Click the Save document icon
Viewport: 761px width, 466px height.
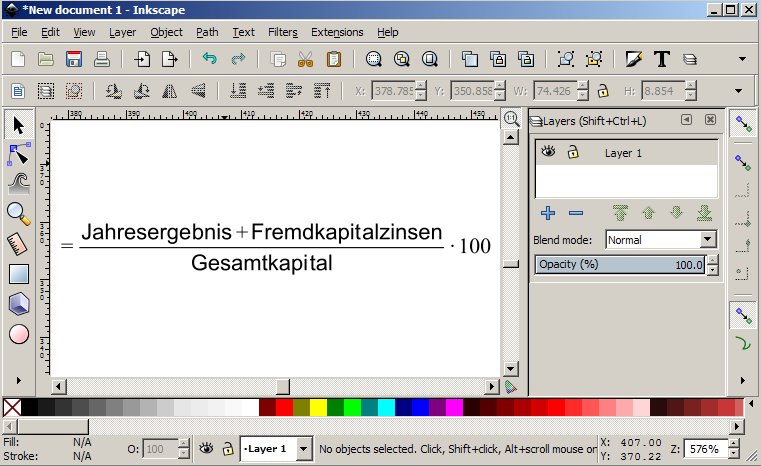coord(73,59)
